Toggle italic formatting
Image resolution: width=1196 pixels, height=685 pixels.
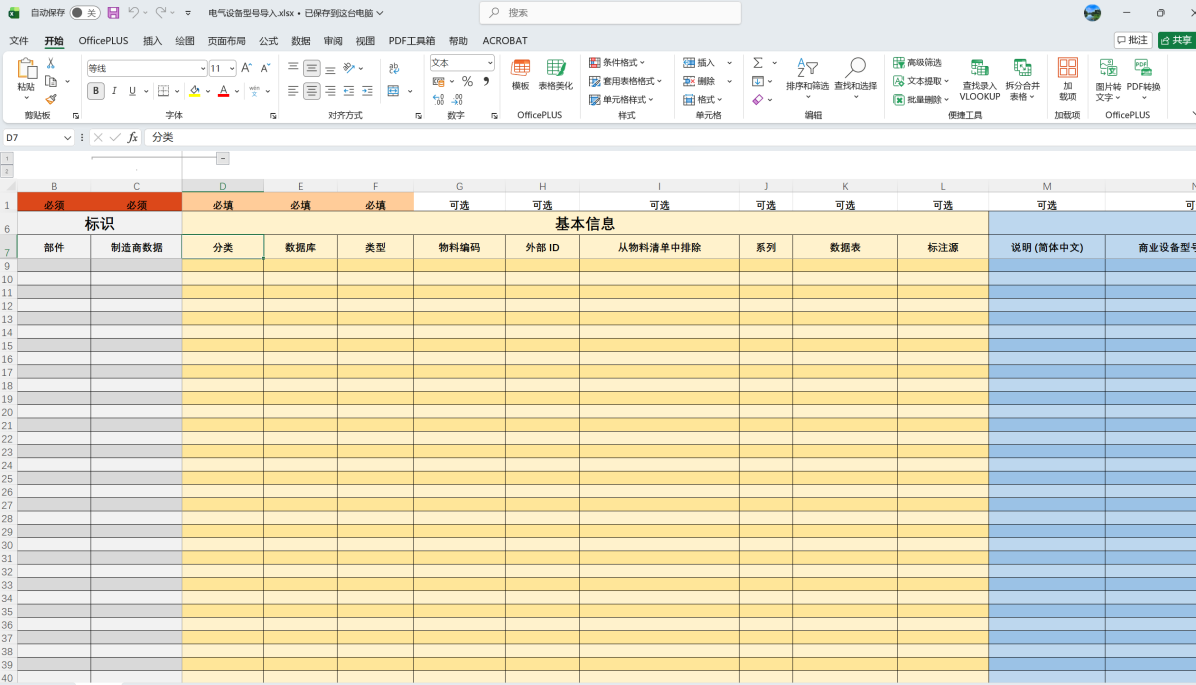click(114, 91)
